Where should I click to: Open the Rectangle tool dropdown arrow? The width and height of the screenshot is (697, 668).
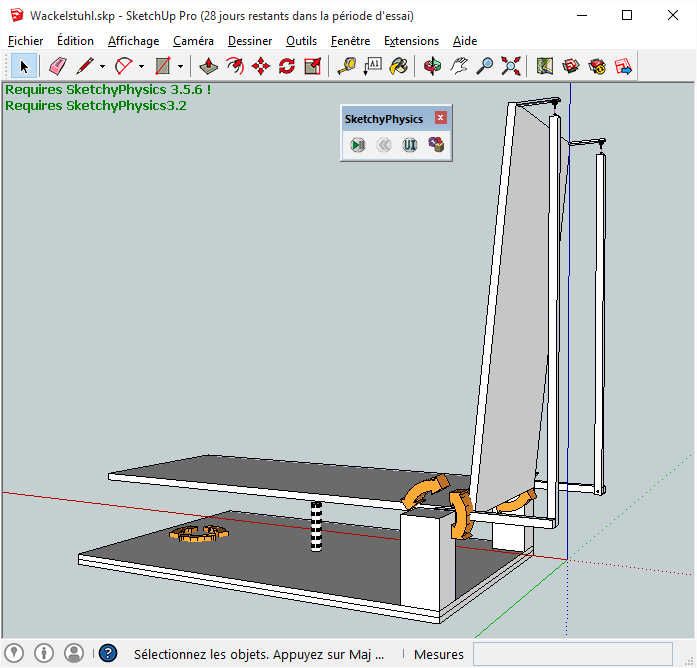pyautogui.click(x=180, y=67)
